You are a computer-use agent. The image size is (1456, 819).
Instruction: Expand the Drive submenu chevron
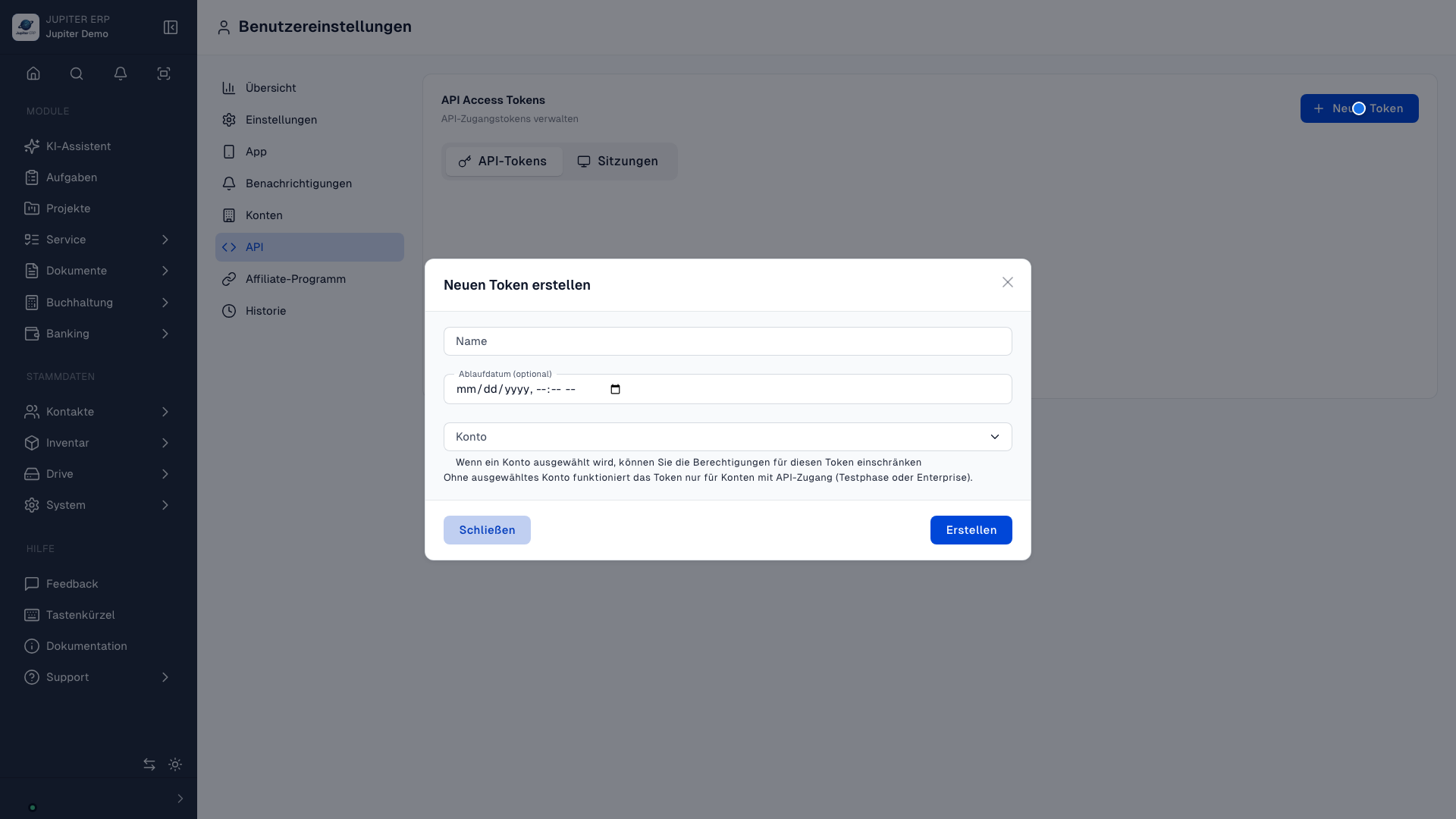pos(165,474)
